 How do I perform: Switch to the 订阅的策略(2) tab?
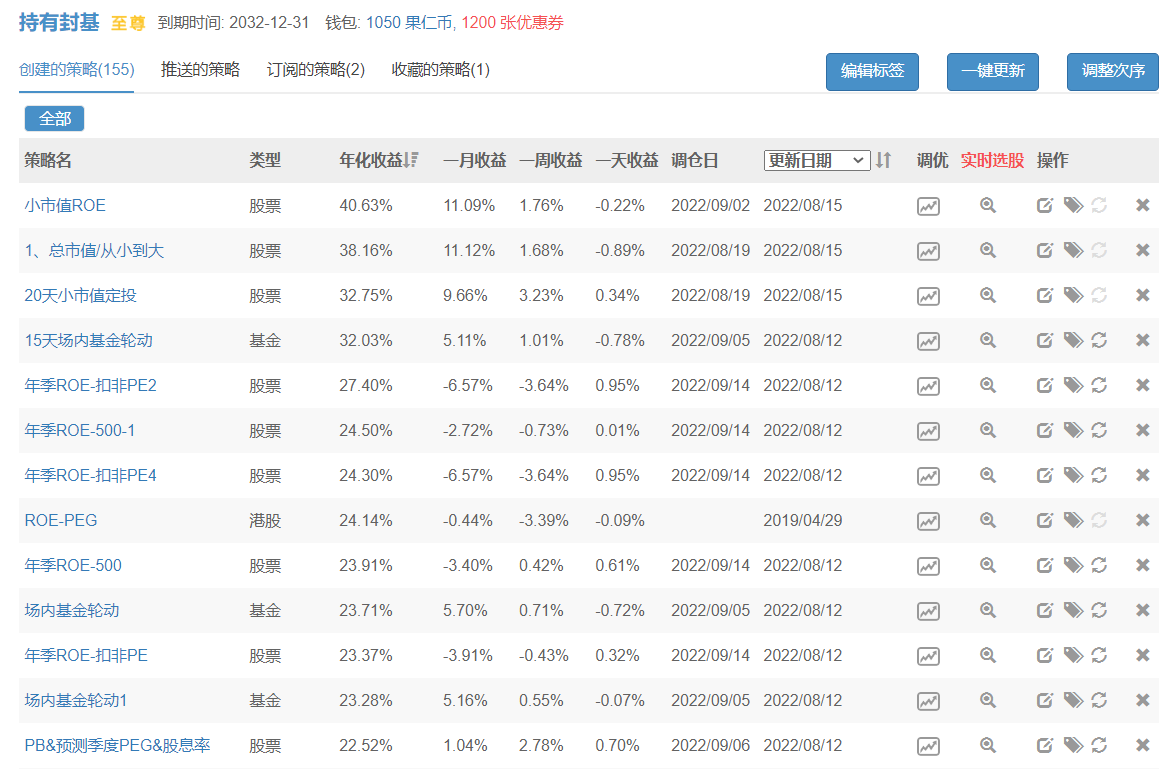(x=316, y=69)
